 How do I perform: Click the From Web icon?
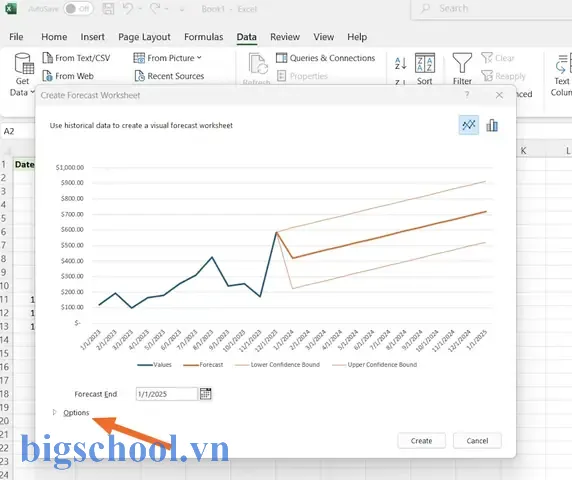[47, 76]
